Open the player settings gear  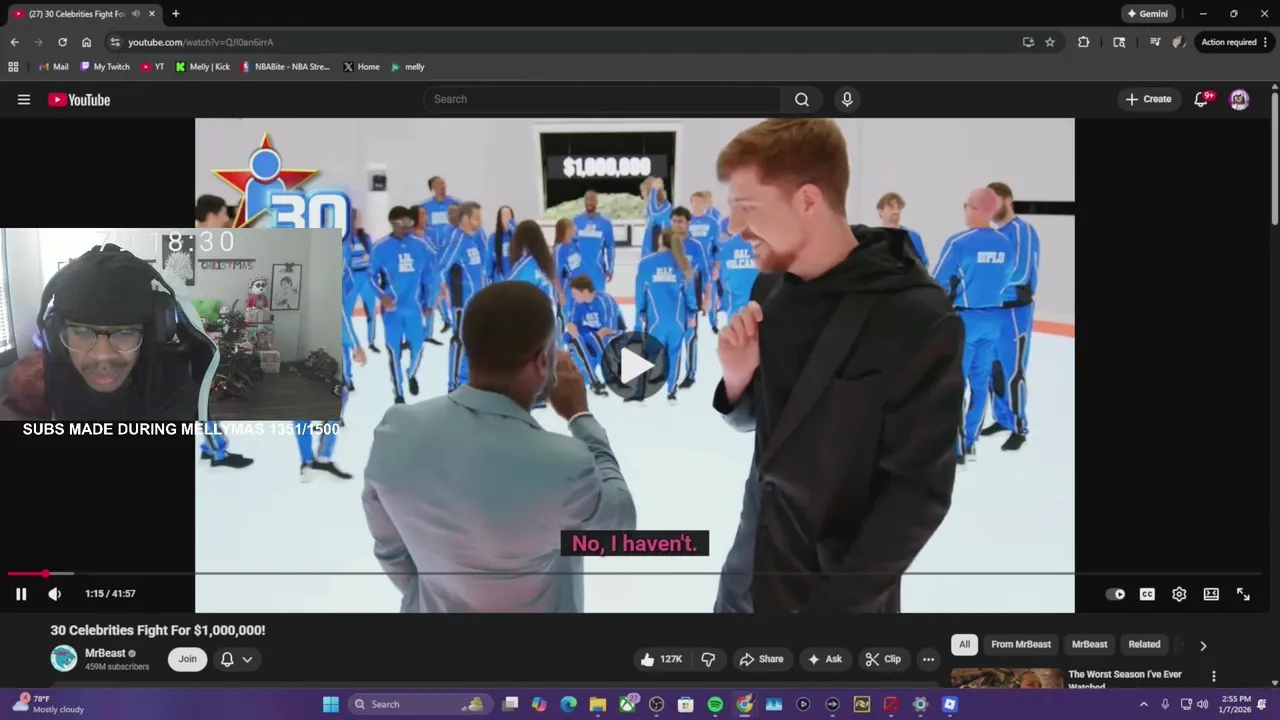tap(1179, 594)
